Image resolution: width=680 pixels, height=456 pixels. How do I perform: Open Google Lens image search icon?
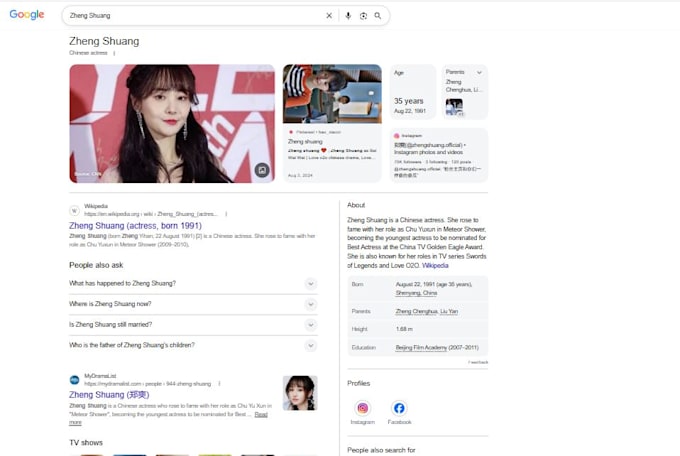coord(363,16)
